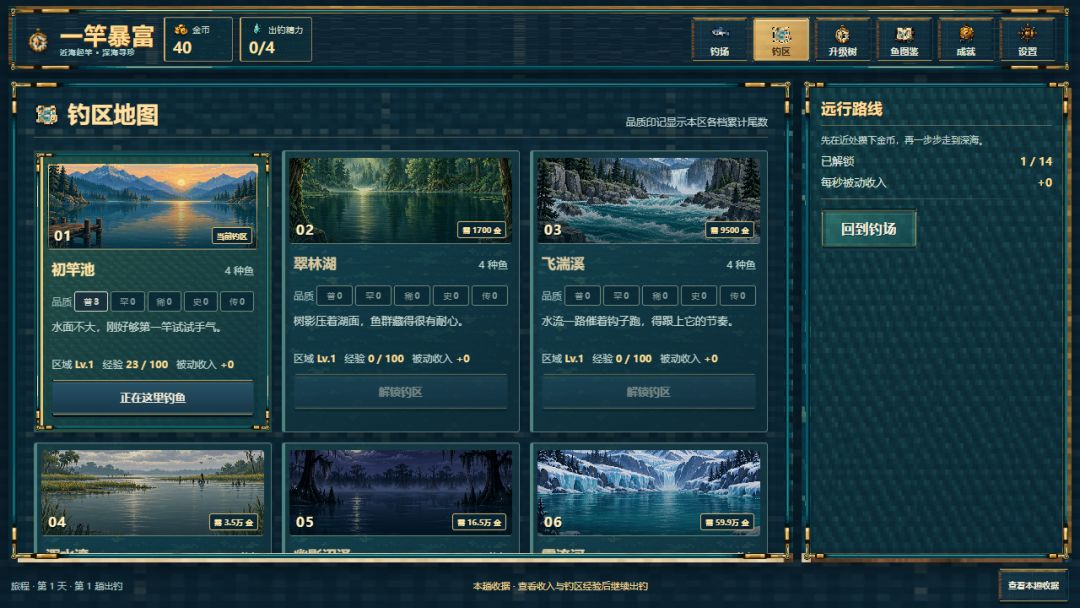Click the 查看本趟收获 button

point(1033,585)
